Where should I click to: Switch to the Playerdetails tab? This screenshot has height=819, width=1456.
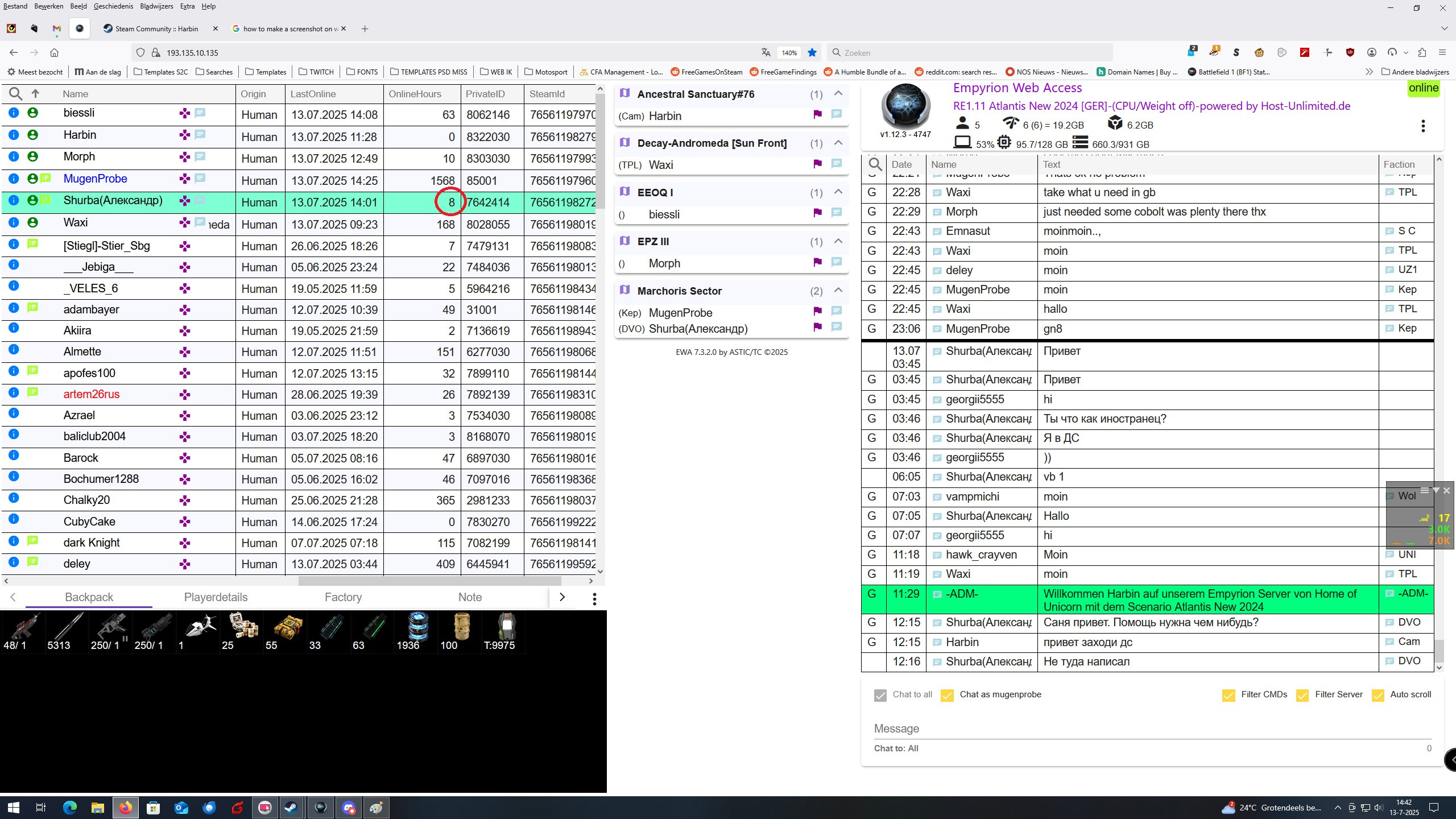click(x=216, y=597)
